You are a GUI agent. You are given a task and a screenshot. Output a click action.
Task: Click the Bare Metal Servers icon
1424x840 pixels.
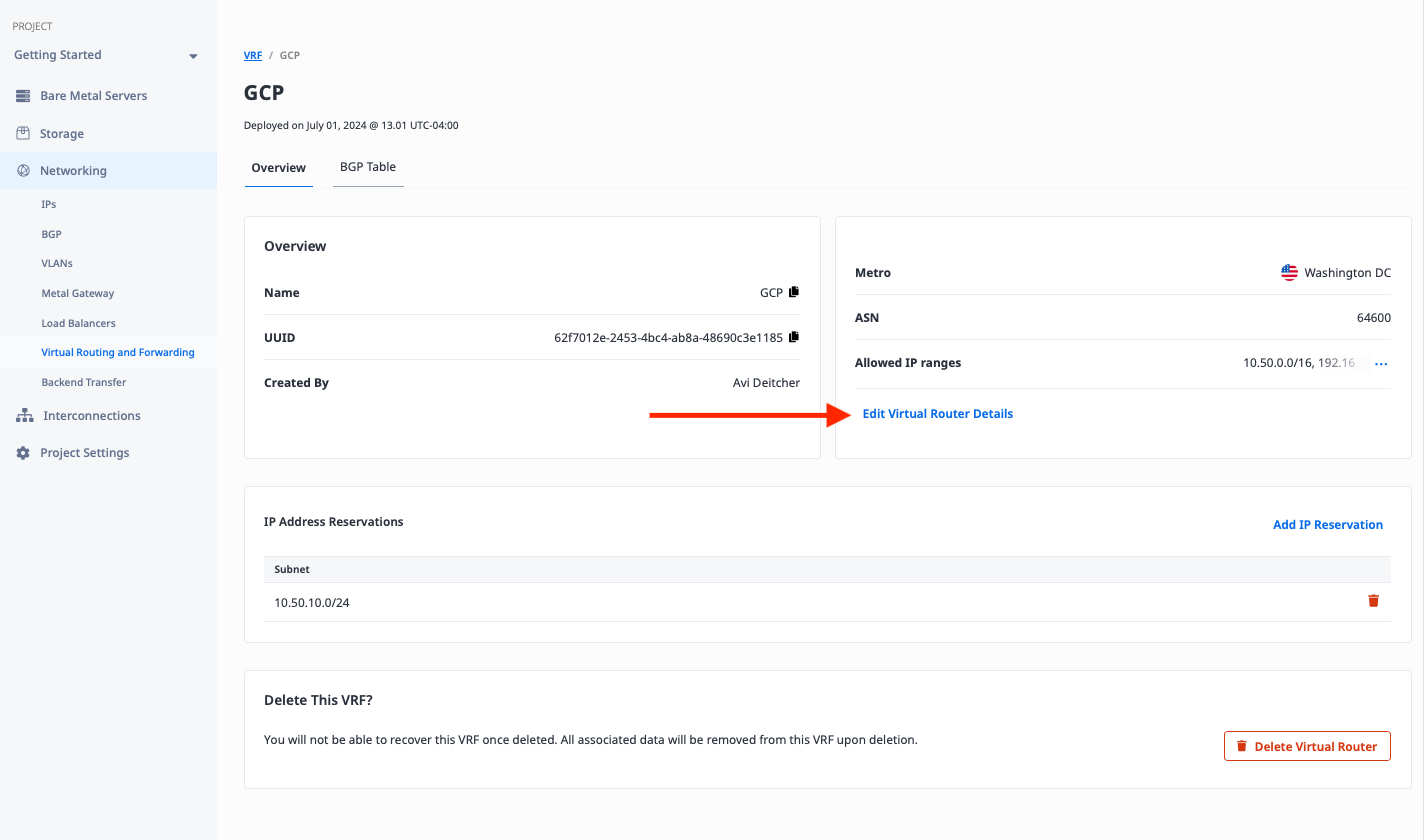[23, 96]
